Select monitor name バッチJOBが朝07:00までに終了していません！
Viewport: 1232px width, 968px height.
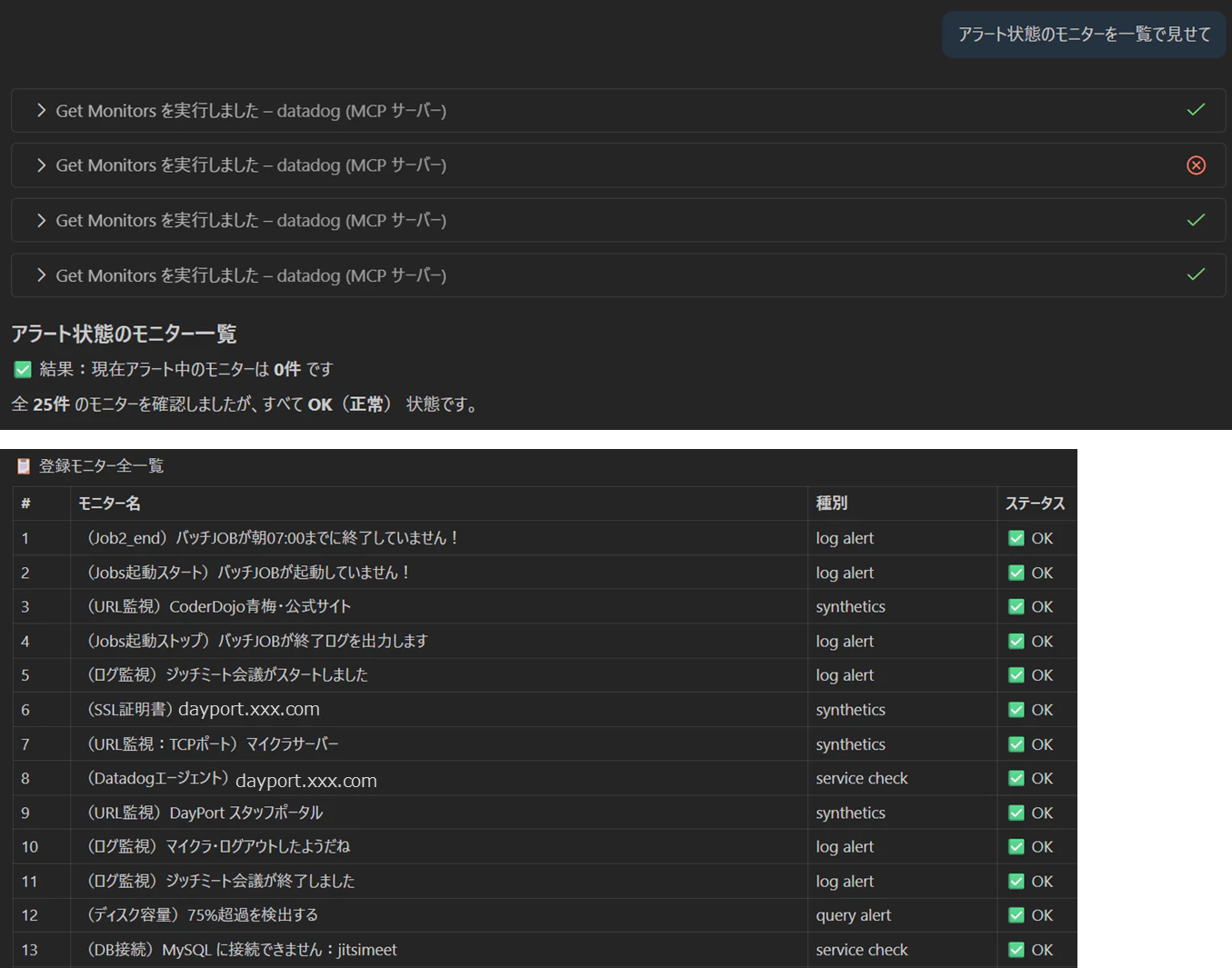[318, 538]
